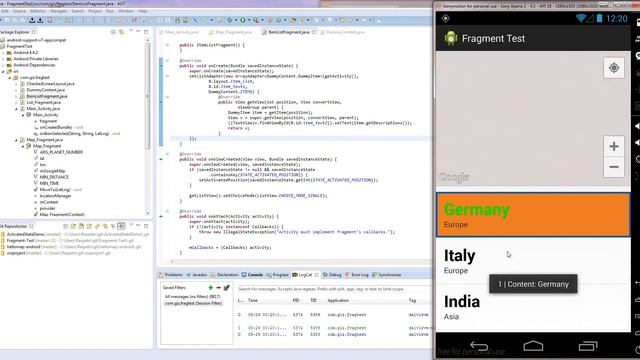Toggle Link with Editor in Package Explorer
Image resolution: width=640 pixels, height=360 pixels.
(x=121, y=32)
